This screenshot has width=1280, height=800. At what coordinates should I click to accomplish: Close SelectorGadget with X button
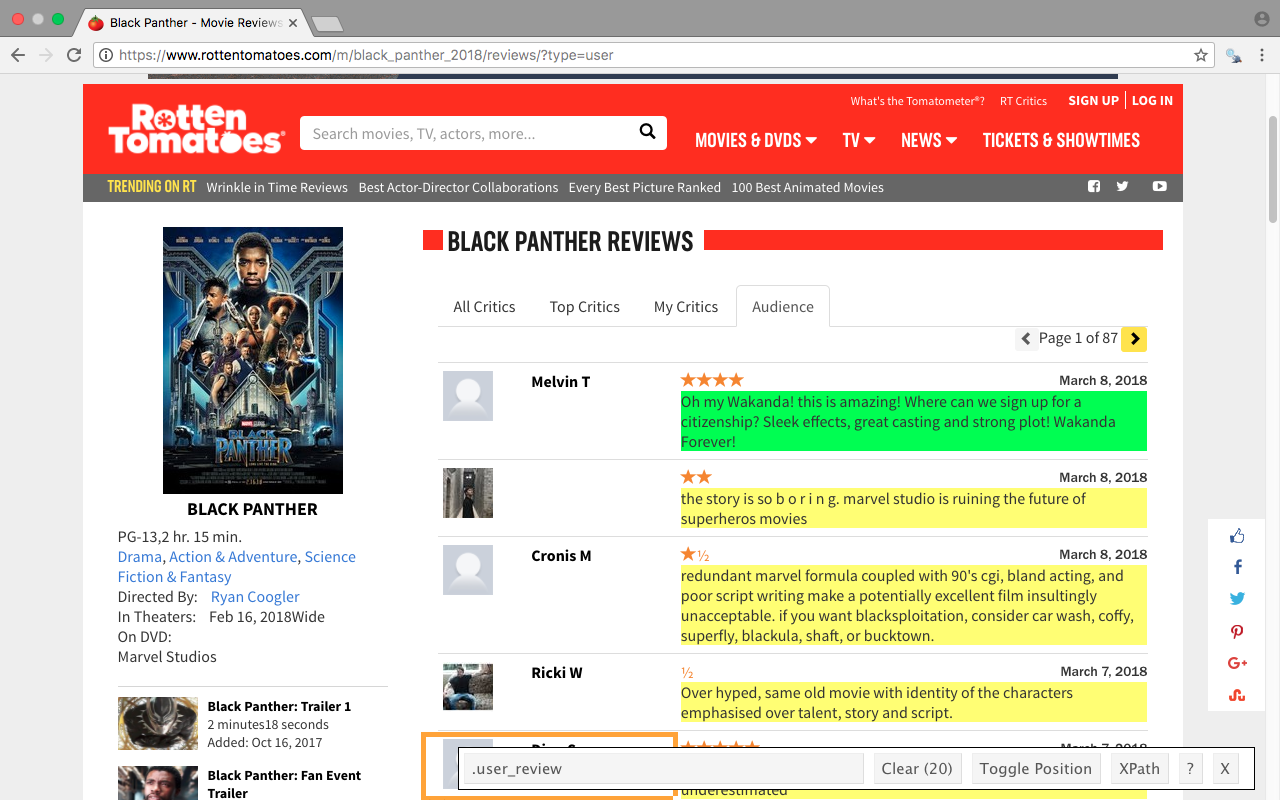(x=1225, y=769)
